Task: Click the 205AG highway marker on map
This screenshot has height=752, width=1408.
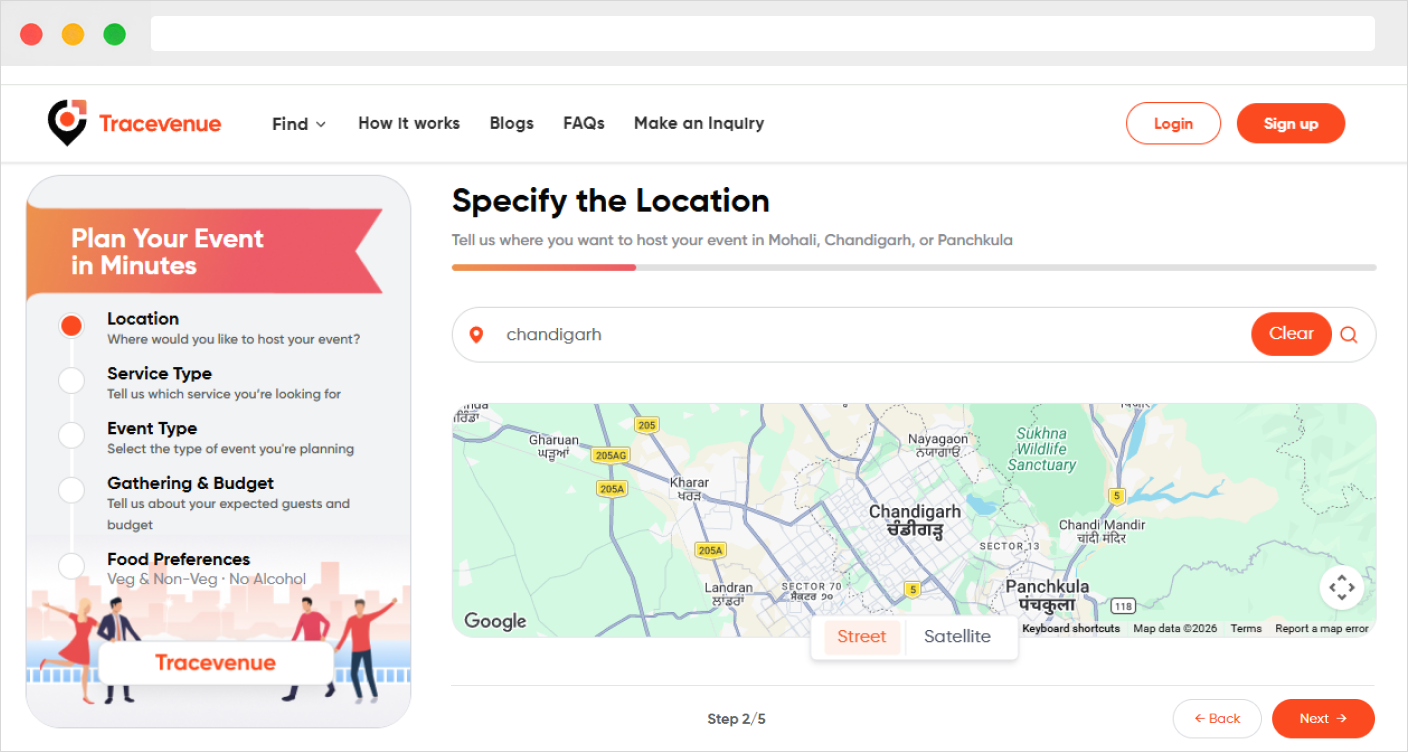Action: click(610, 455)
